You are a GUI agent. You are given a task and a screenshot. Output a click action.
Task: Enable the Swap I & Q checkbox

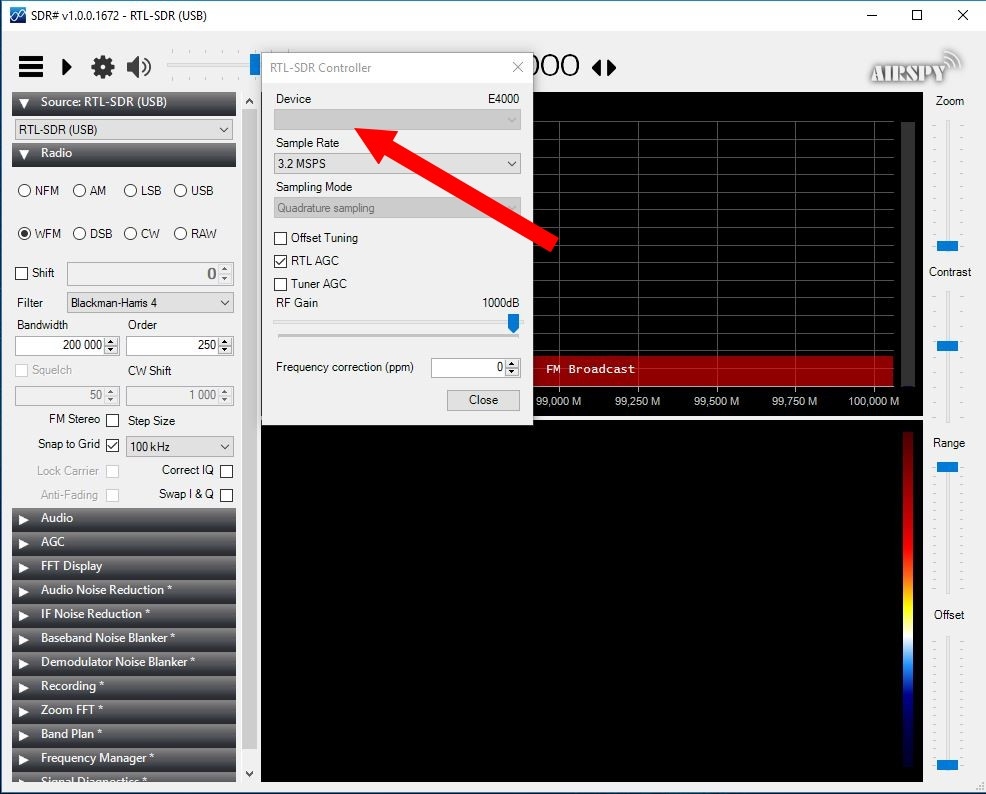coord(227,495)
